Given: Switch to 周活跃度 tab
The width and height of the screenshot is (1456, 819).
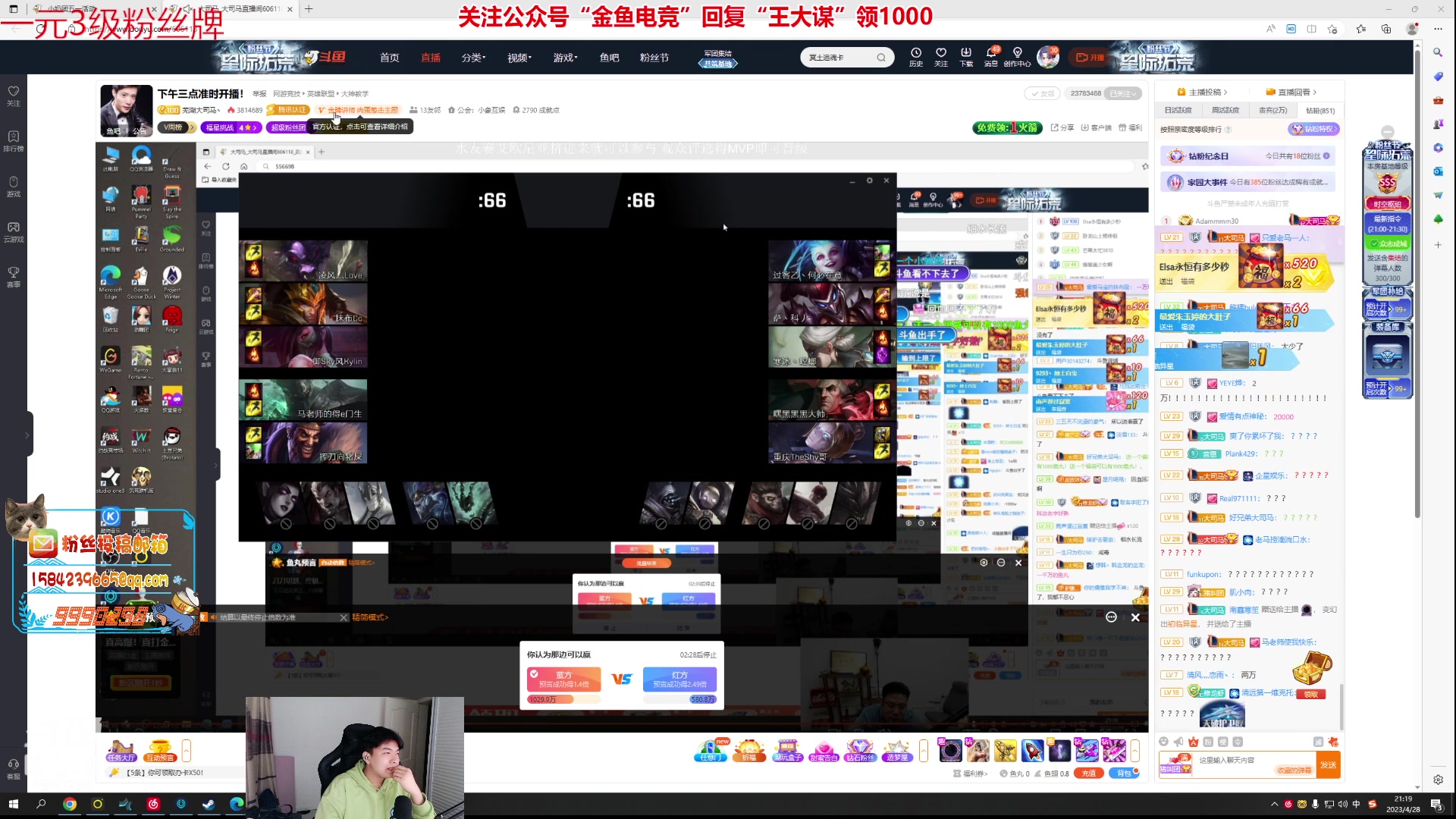Looking at the screenshot, I should 1225,110.
